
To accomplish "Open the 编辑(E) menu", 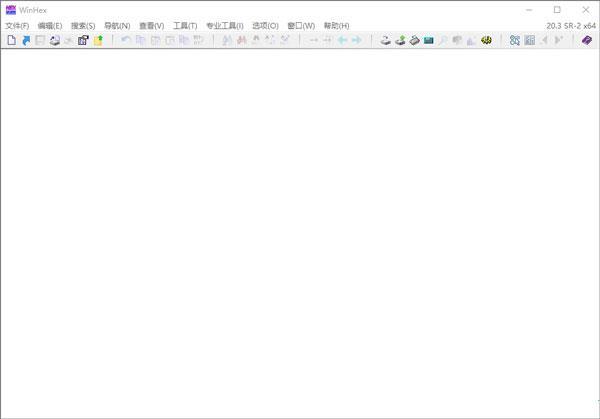I will [50, 25].
